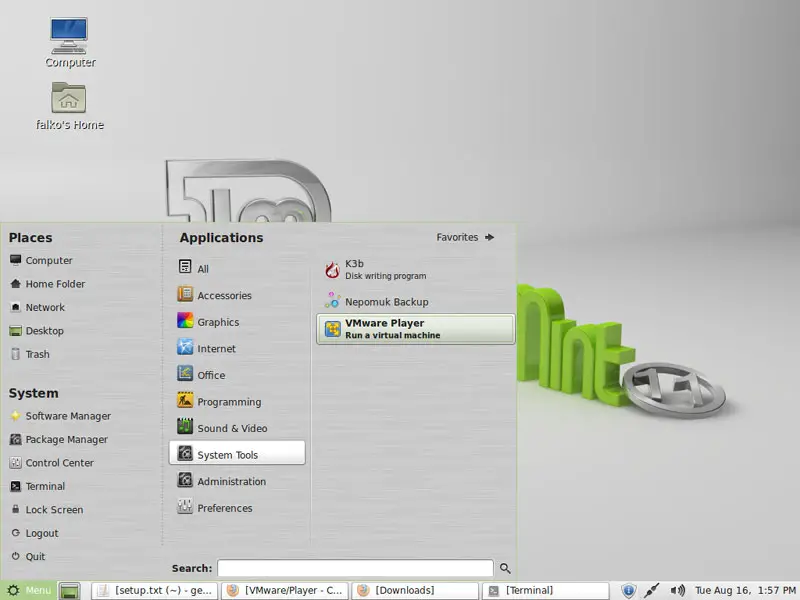Screen dimensions: 800x600
Task: Click the volume speaker icon in tray
Action: pos(678,591)
